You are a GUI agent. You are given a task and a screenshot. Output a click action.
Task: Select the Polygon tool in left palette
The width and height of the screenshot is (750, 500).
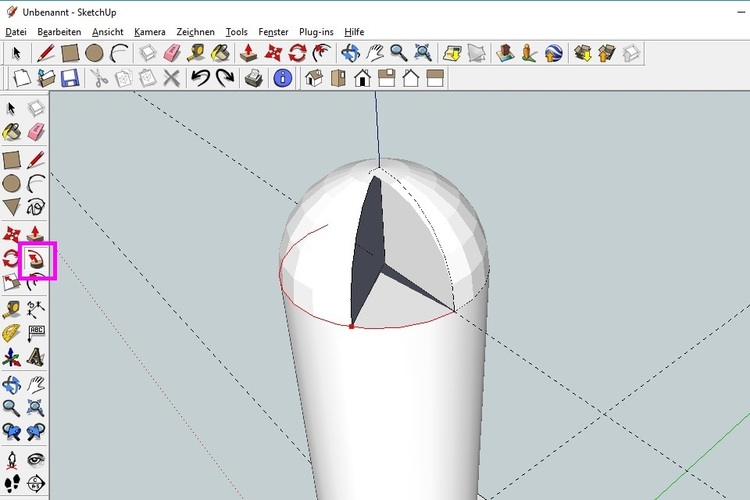(x=11, y=207)
